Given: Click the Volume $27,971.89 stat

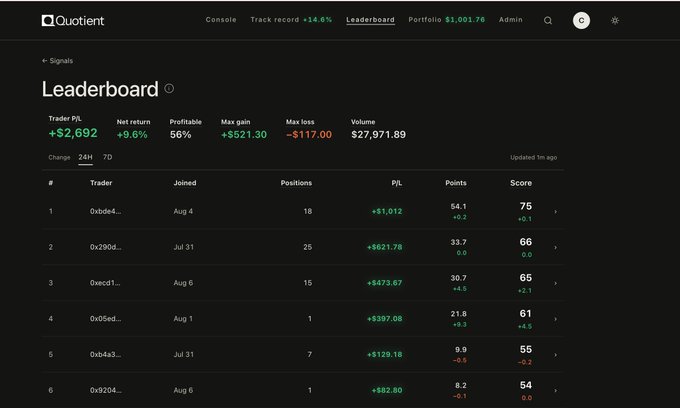Looking at the screenshot, I should pos(379,129).
